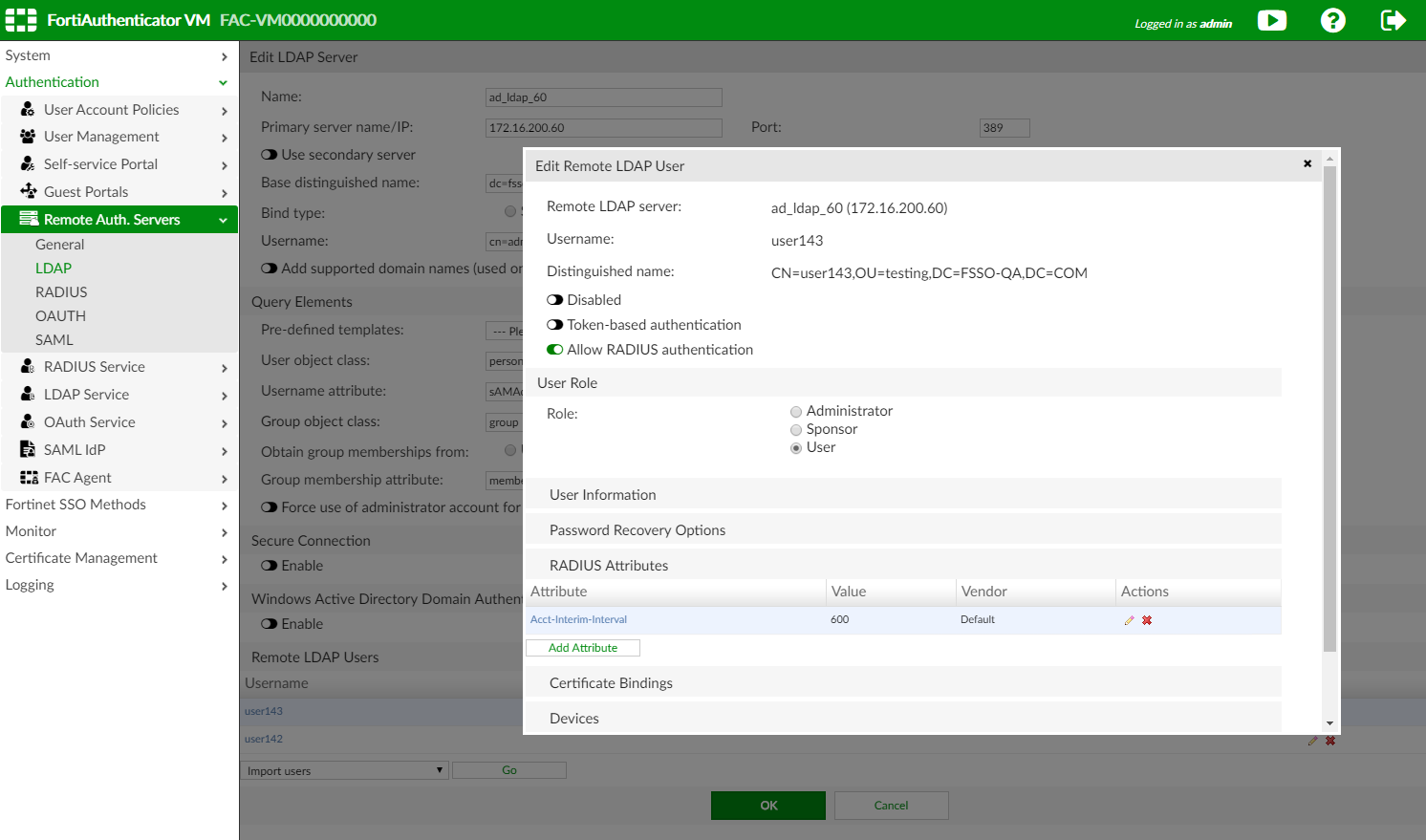The height and width of the screenshot is (840, 1426).
Task: Toggle the Disabled switch
Action: (555, 300)
